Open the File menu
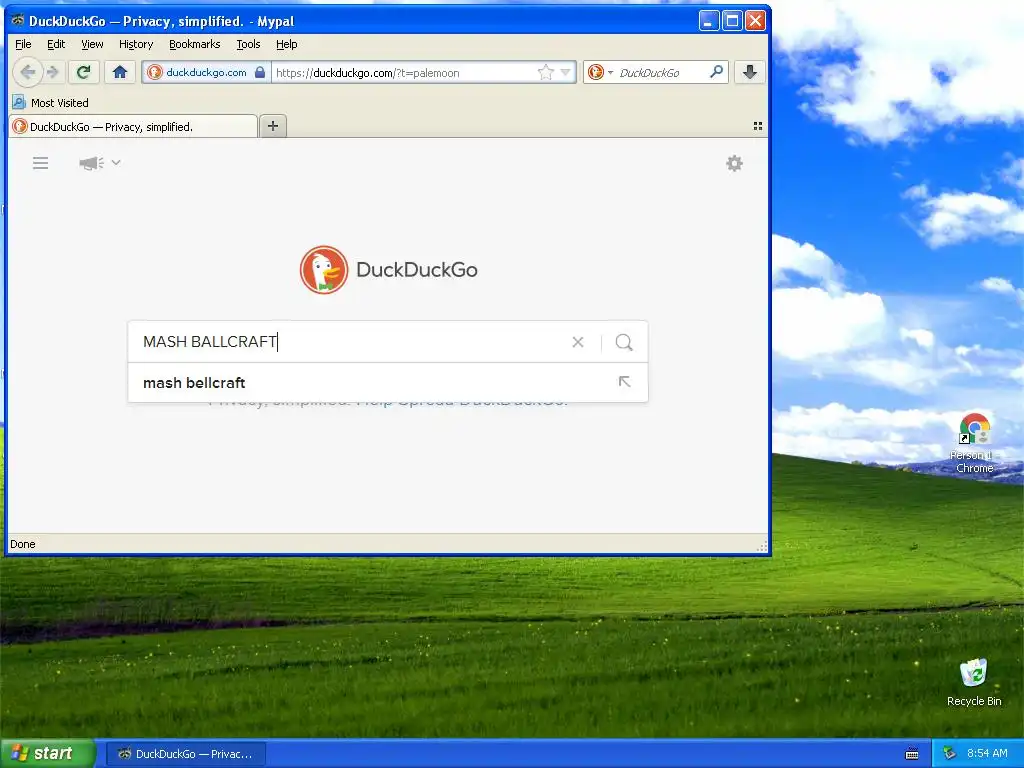The height and width of the screenshot is (768, 1024). (x=23, y=44)
